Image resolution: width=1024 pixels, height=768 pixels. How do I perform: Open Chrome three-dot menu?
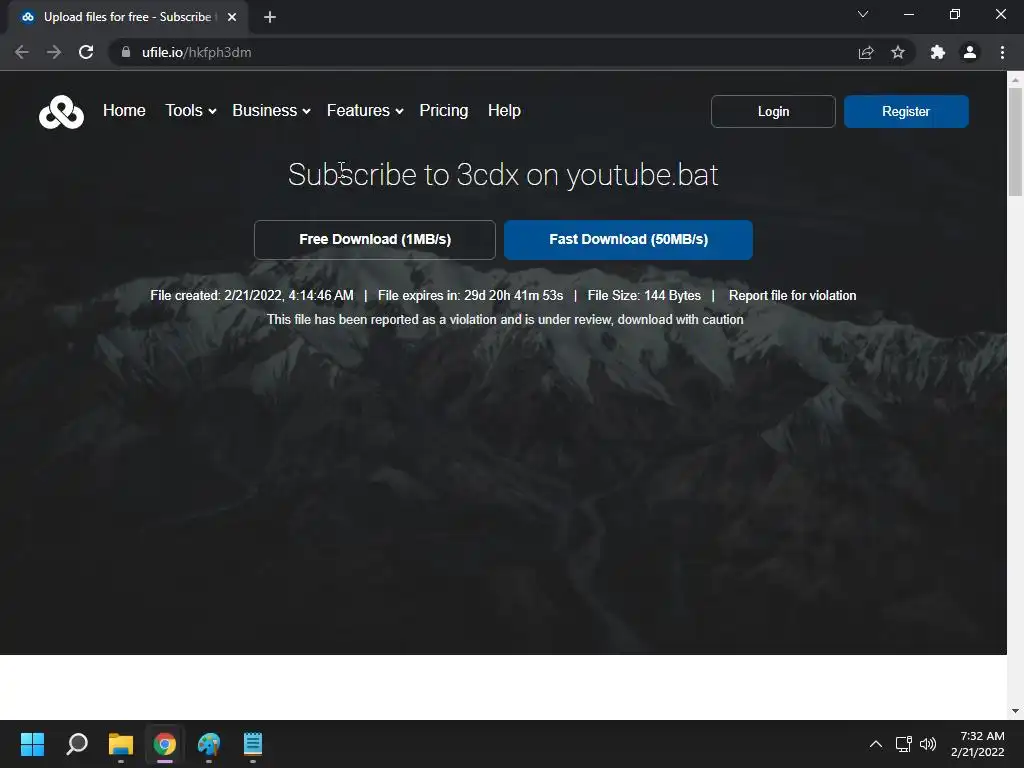tap(1002, 52)
